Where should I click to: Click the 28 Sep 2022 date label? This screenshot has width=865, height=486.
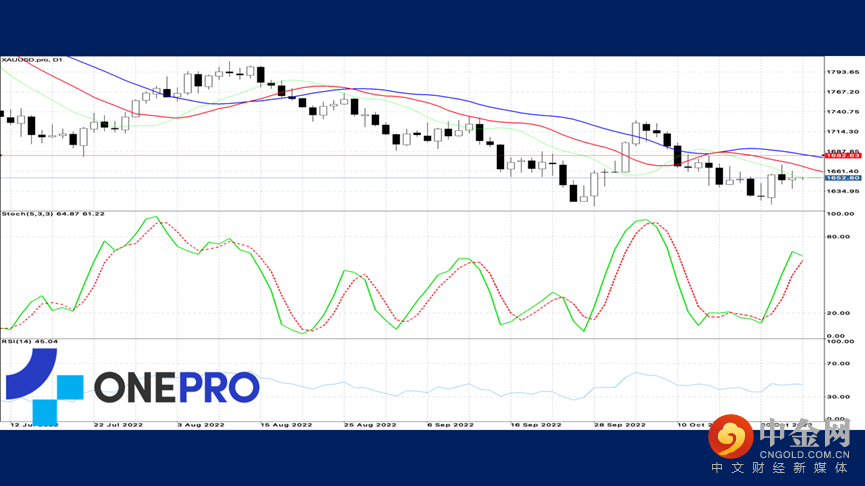point(620,425)
